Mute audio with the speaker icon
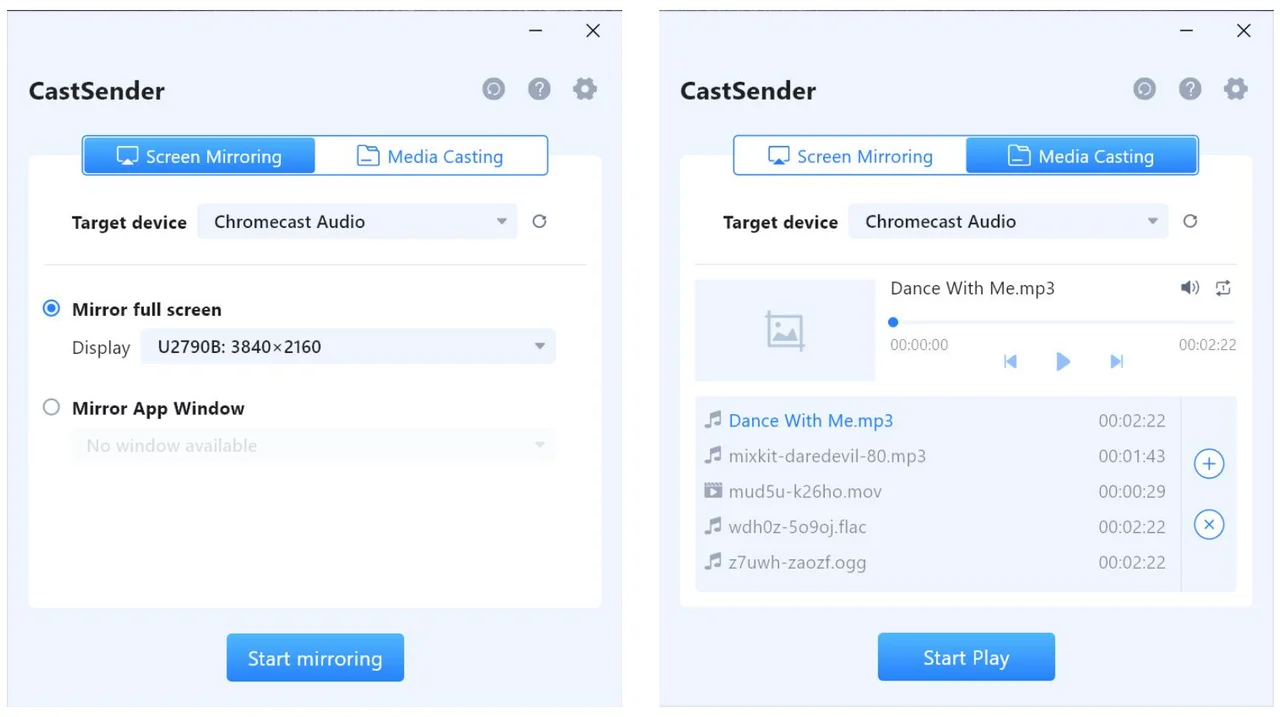This screenshot has width=1280, height=717. (x=1189, y=288)
